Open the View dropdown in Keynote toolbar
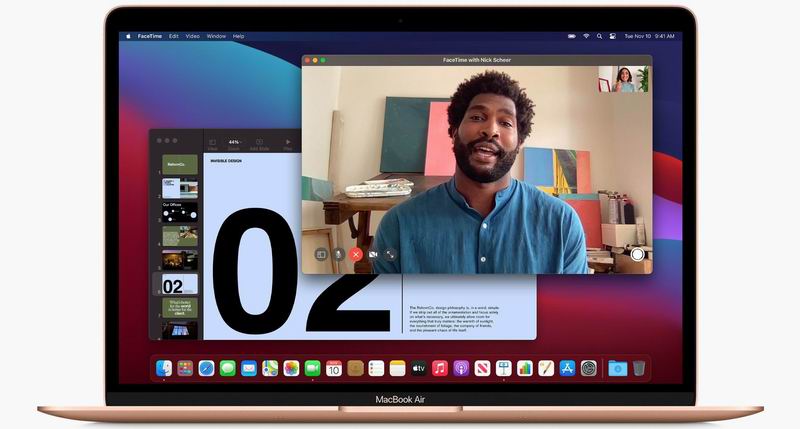The height and width of the screenshot is (429, 800). click(x=212, y=143)
